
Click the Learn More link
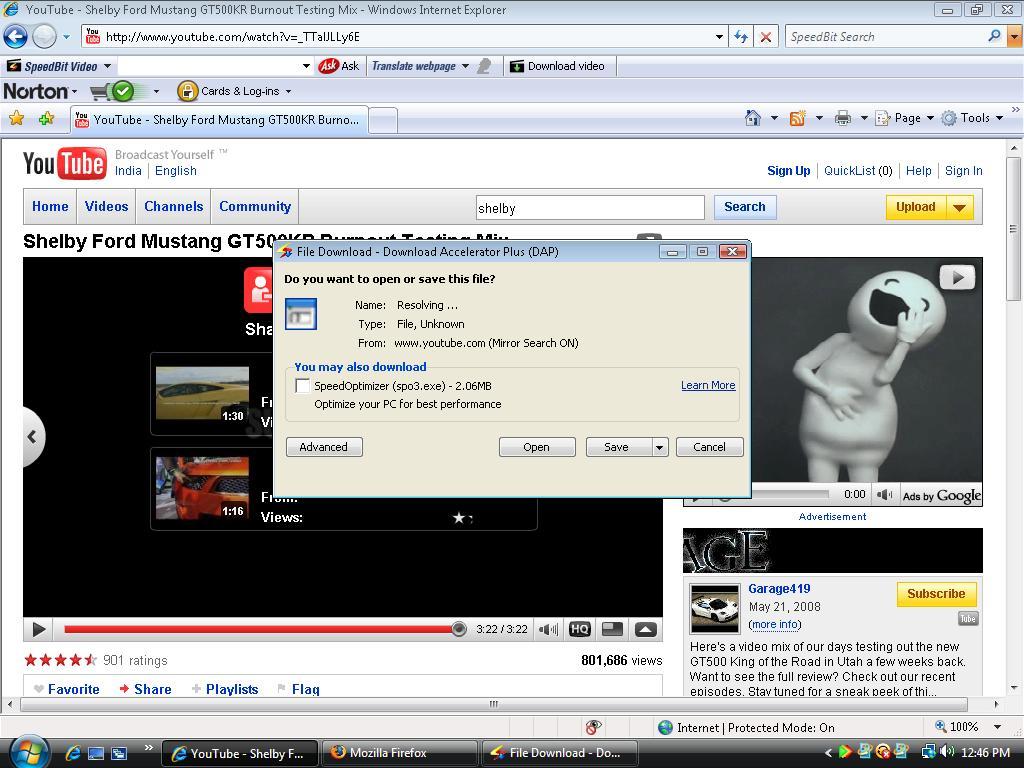pos(708,385)
